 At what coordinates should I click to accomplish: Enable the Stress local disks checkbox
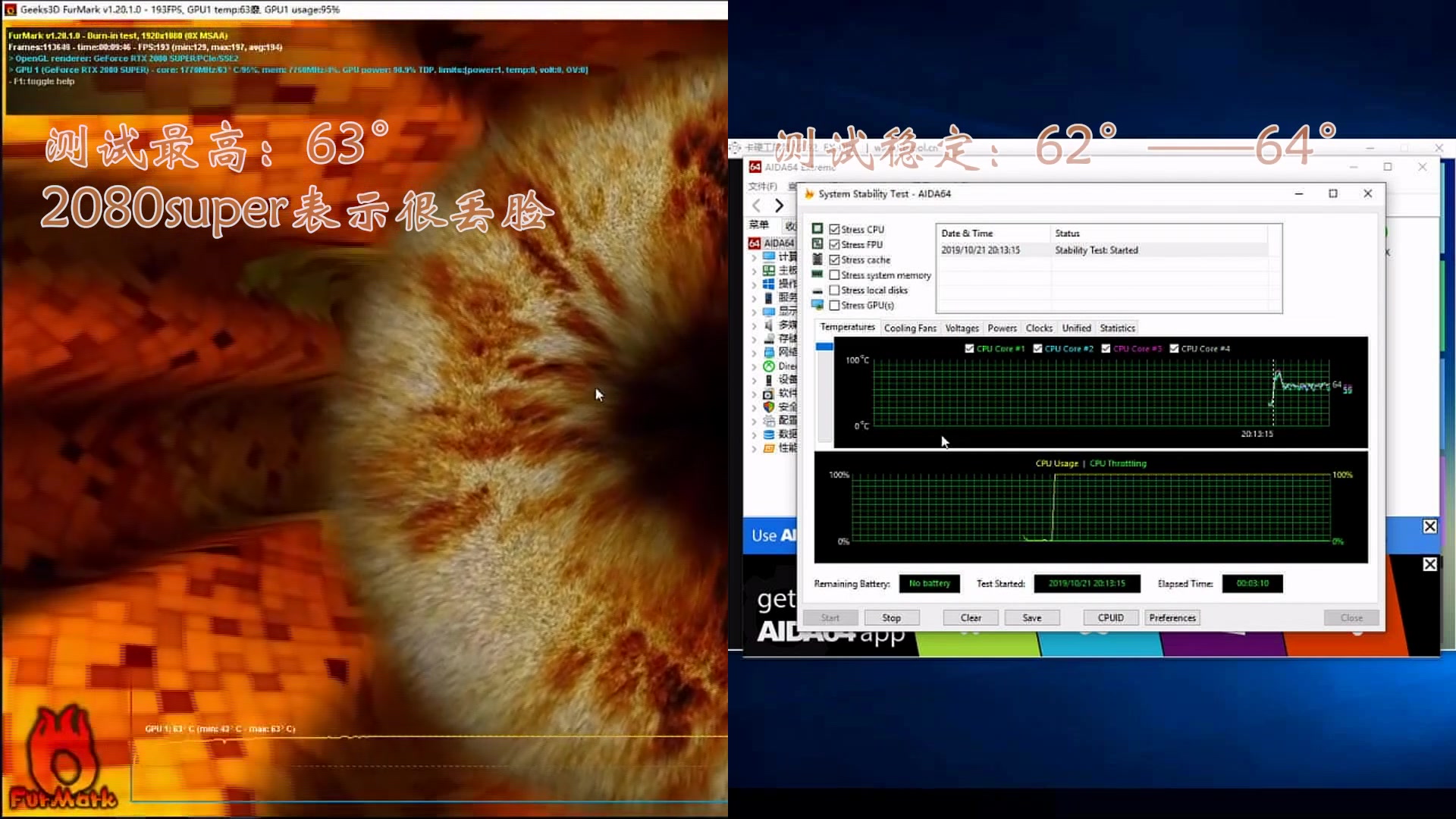pyautogui.click(x=834, y=290)
